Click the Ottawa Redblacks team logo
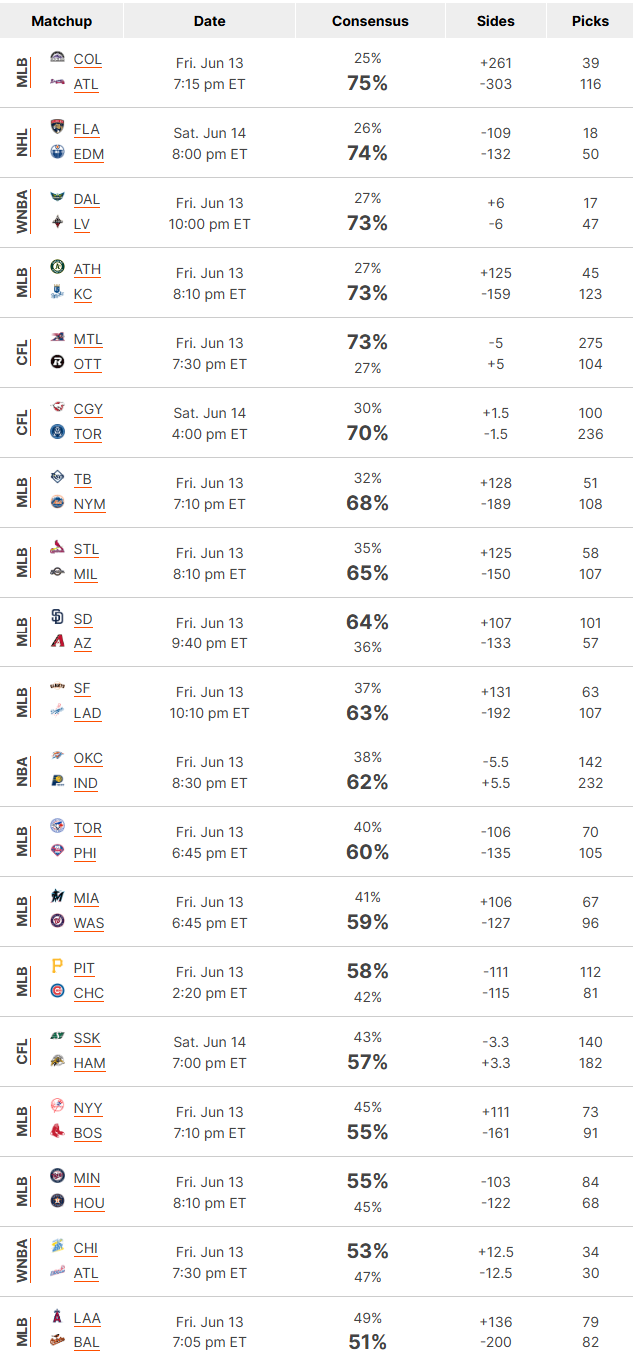 [57, 363]
